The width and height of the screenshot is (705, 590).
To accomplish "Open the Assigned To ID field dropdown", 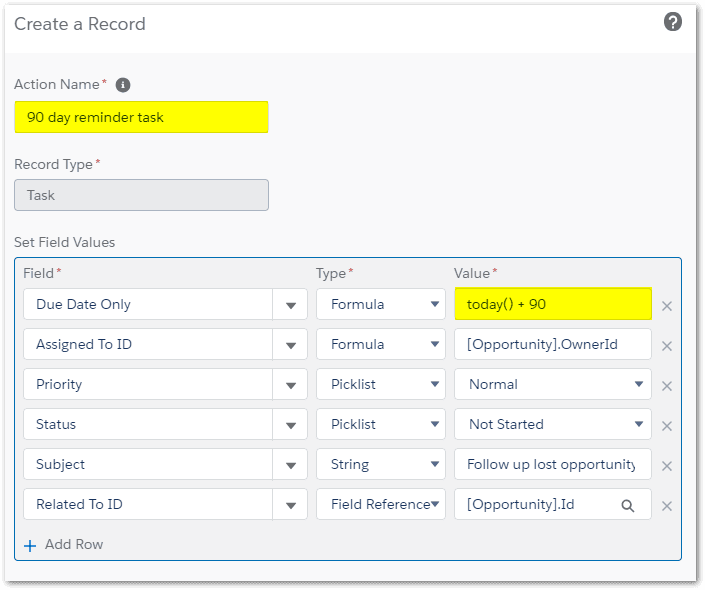I will [290, 345].
